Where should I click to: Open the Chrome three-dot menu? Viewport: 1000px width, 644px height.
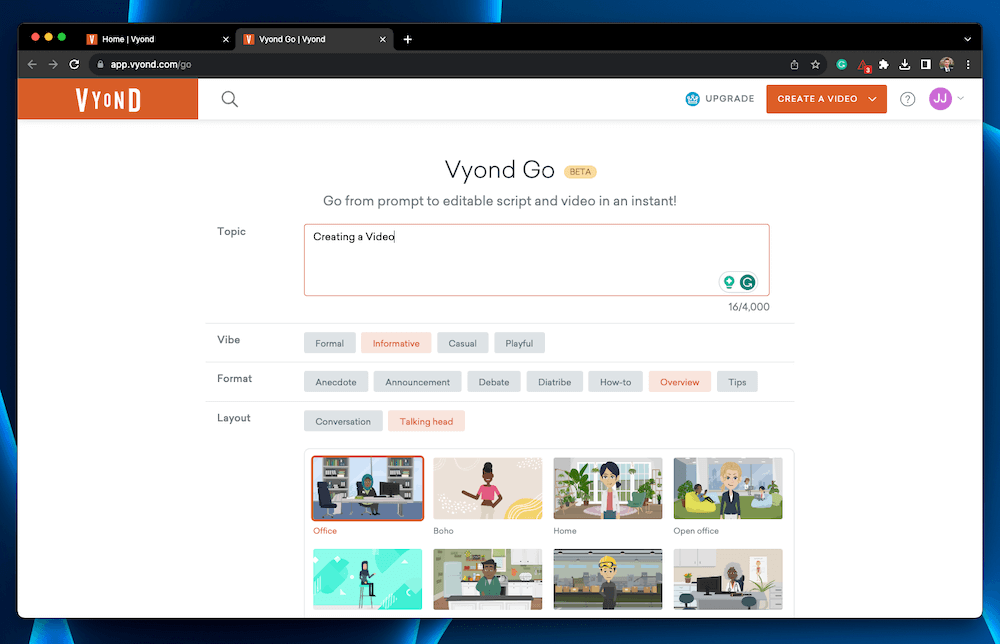pos(968,64)
